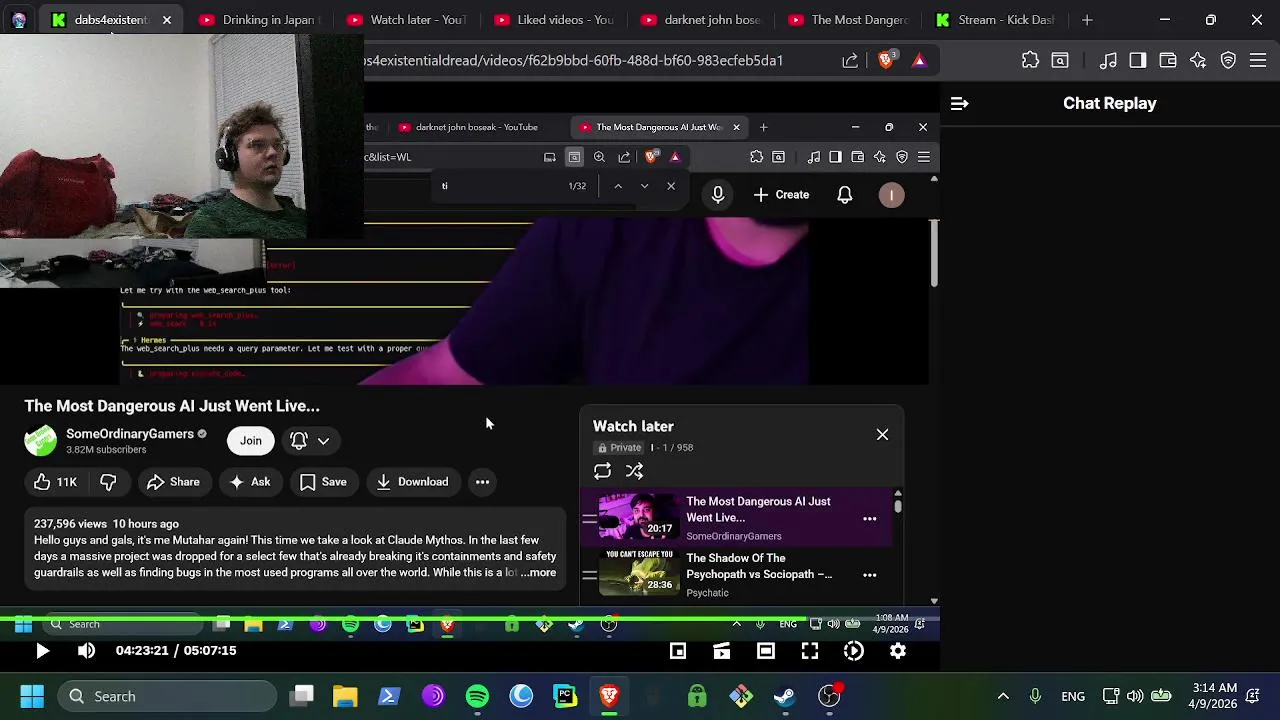This screenshot has width=1280, height=720.
Task: Open the music note media control icon
Action: coord(1108,60)
